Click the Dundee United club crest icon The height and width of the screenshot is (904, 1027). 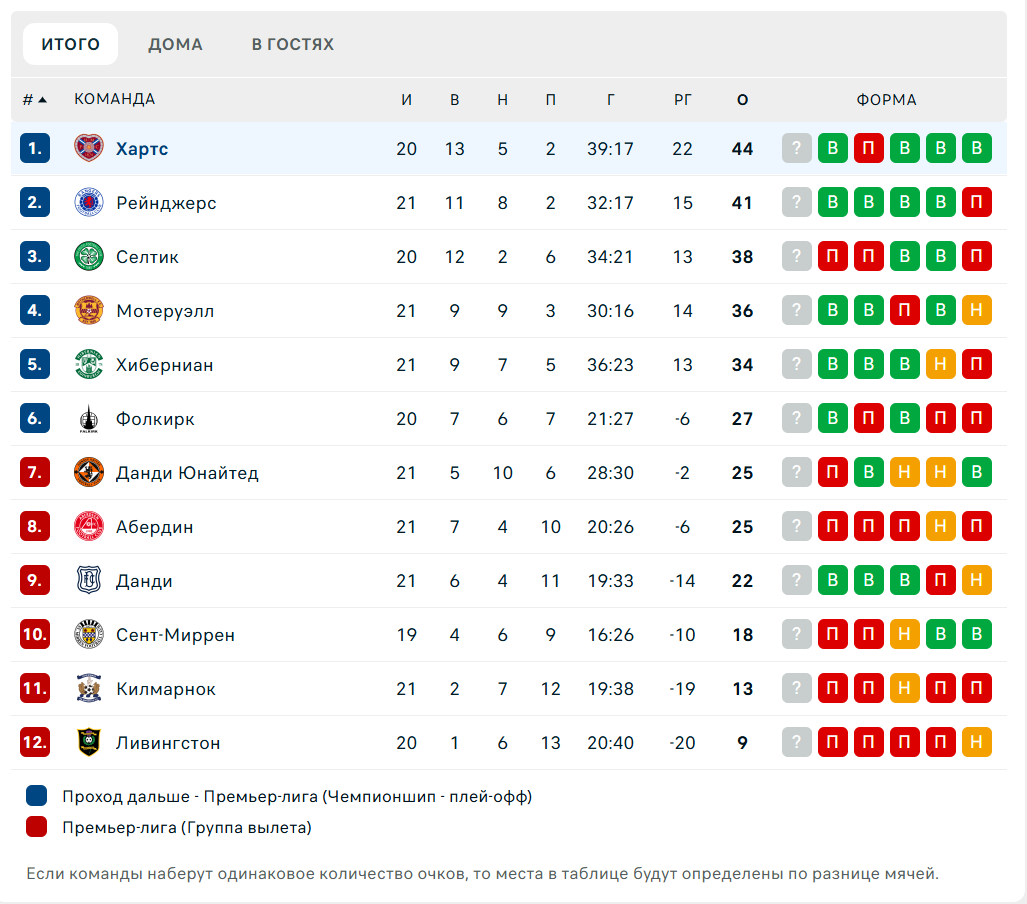click(89, 473)
